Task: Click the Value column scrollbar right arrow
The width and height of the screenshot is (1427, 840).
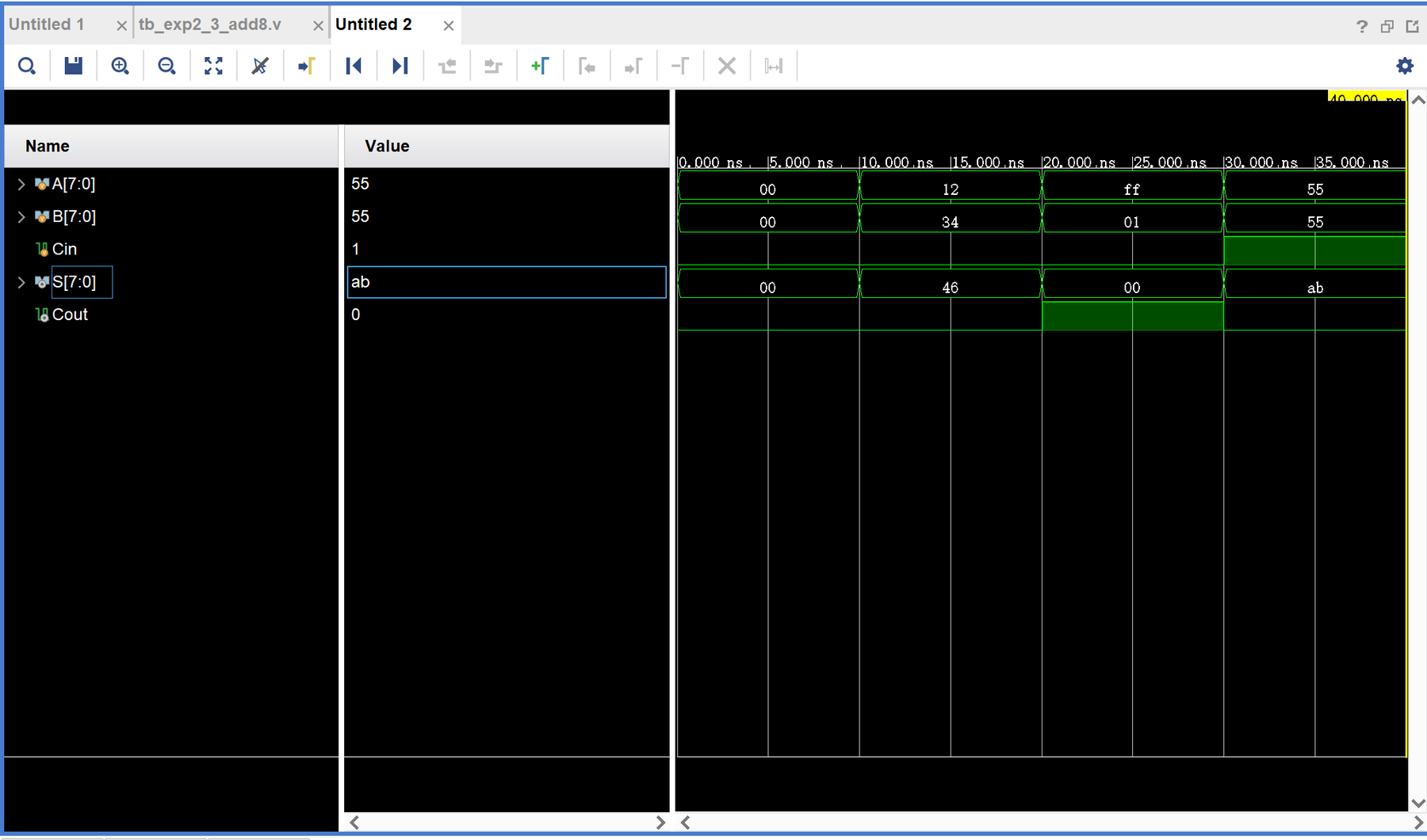Action: pyautogui.click(x=660, y=823)
